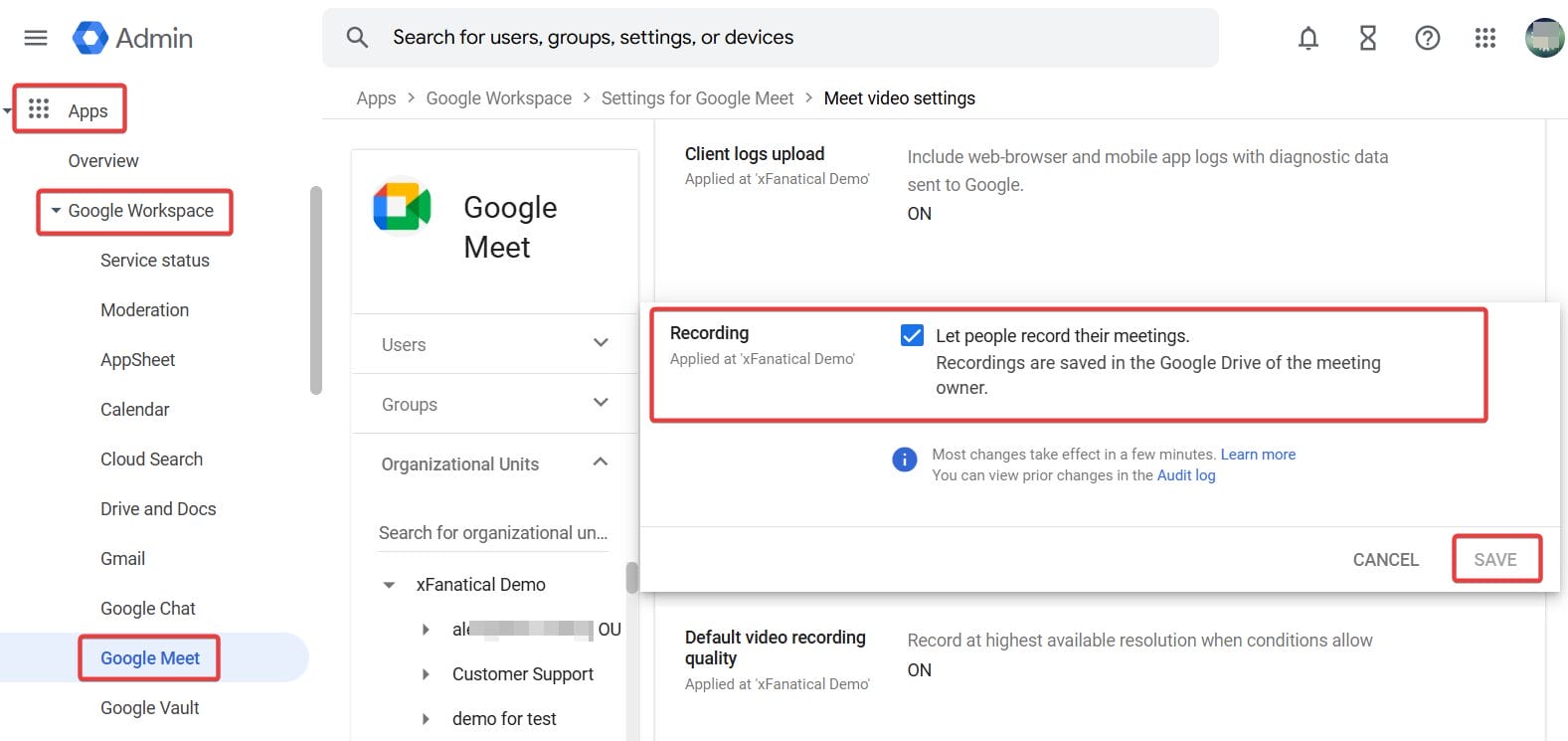Open the account profile avatar
The height and width of the screenshot is (741, 1568).
(1545, 38)
